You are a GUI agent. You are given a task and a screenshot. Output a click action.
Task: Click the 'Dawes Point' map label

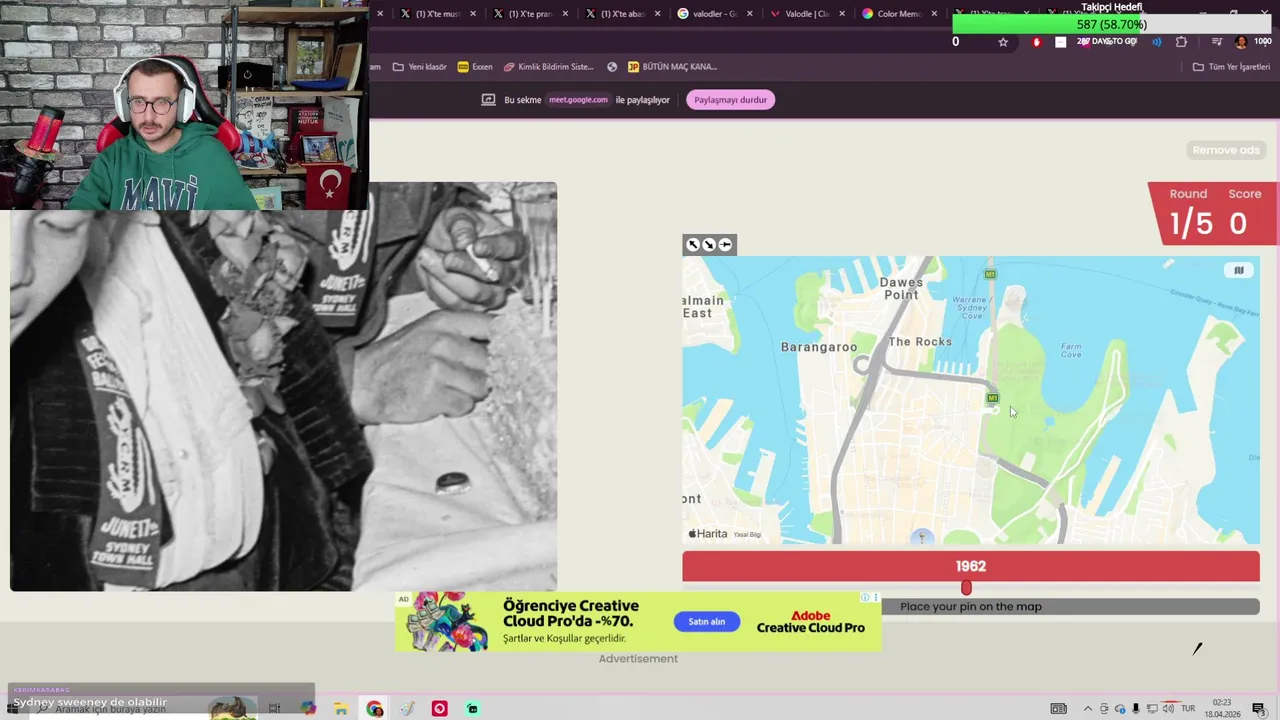point(901,289)
